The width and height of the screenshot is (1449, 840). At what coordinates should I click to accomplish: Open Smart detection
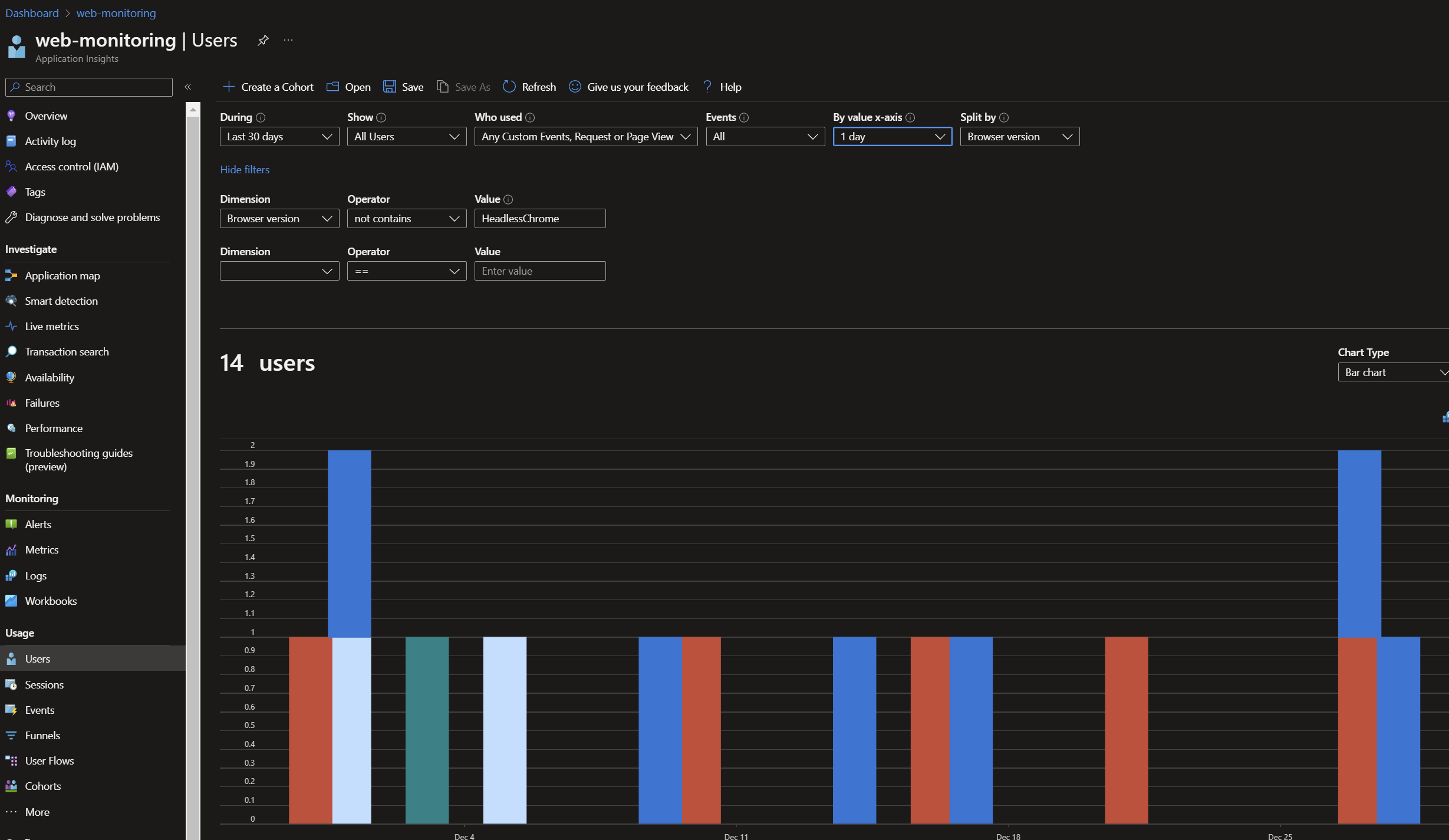(x=61, y=301)
